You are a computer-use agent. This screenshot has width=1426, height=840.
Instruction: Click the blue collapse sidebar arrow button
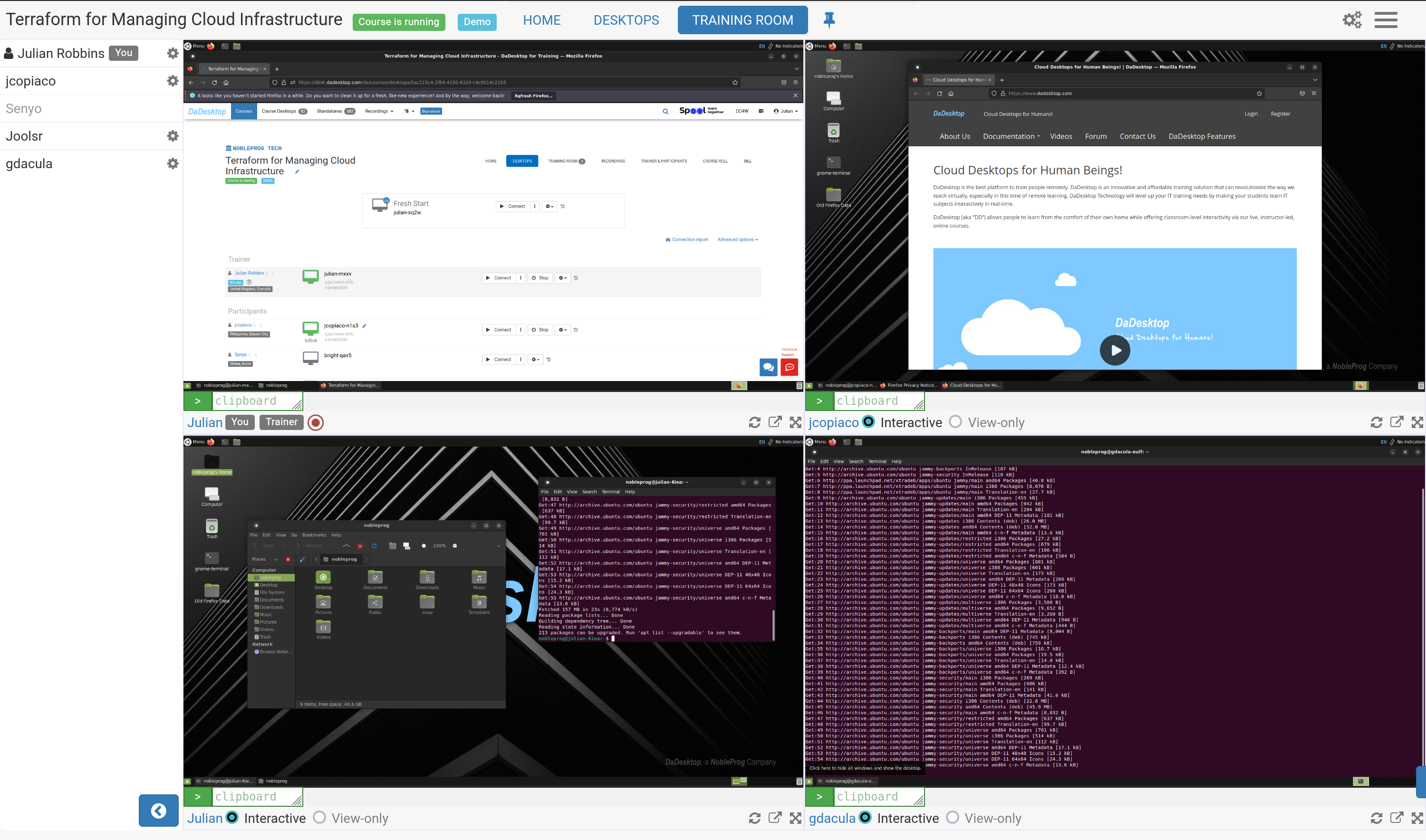click(159, 811)
